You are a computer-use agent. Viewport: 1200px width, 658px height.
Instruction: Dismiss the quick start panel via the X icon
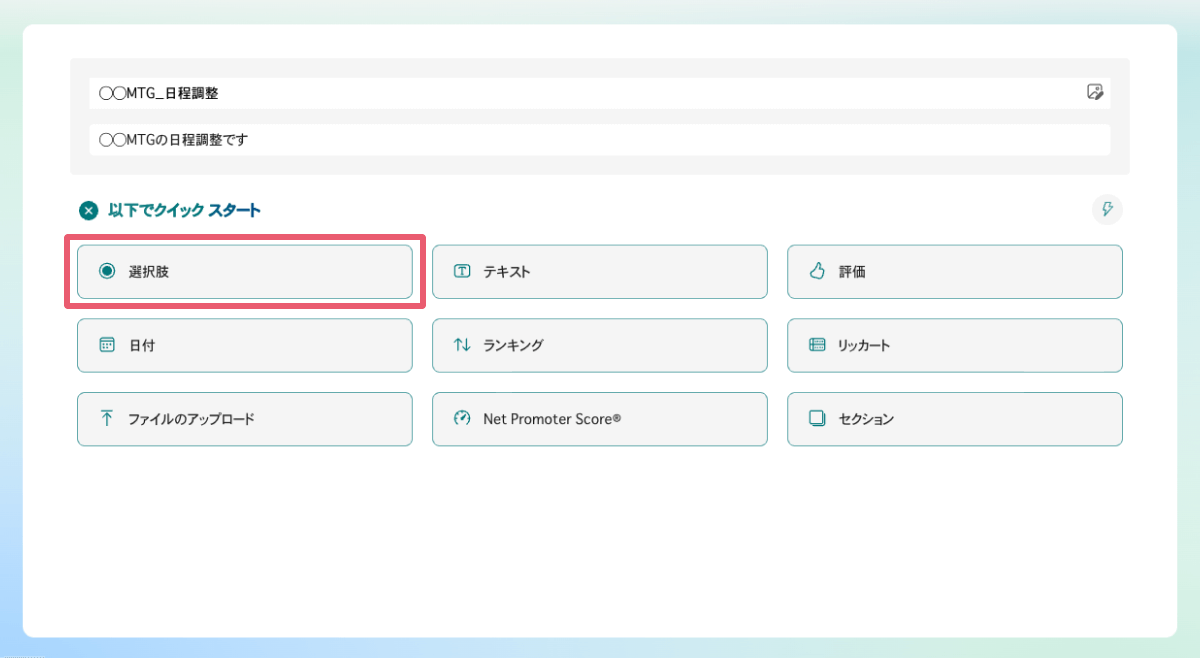[87, 210]
